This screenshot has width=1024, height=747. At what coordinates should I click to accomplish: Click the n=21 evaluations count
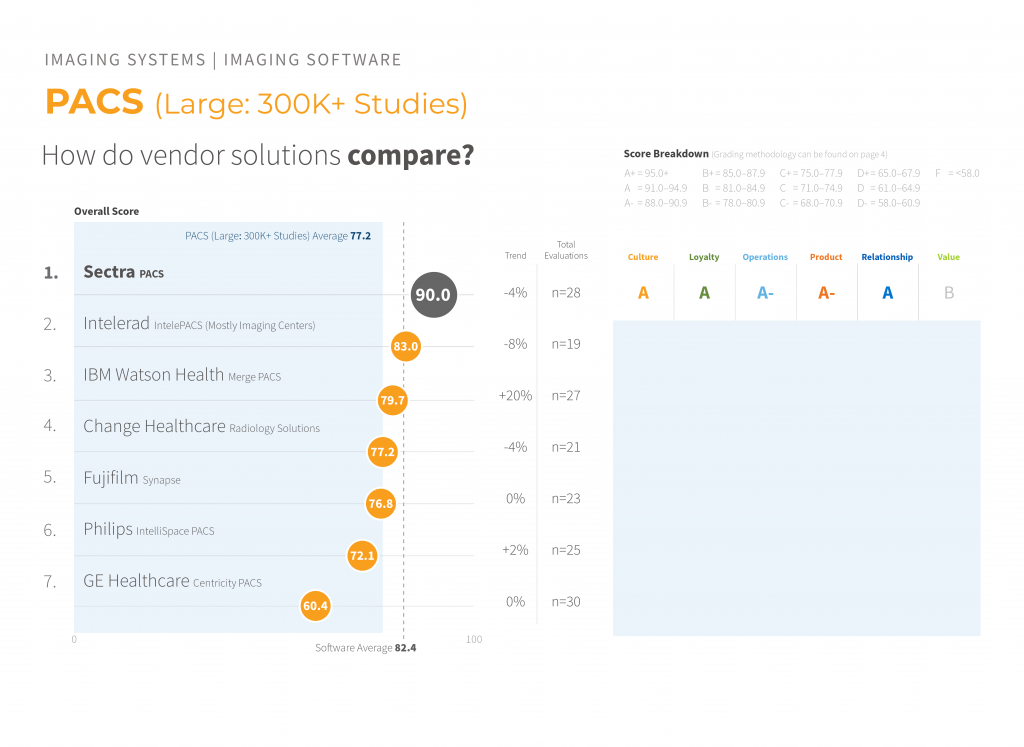(x=566, y=447)
